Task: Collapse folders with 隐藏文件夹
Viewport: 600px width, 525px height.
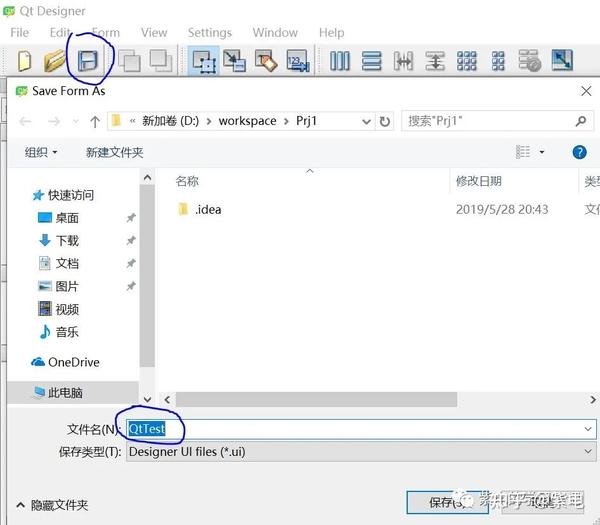Action: point(52,505)
